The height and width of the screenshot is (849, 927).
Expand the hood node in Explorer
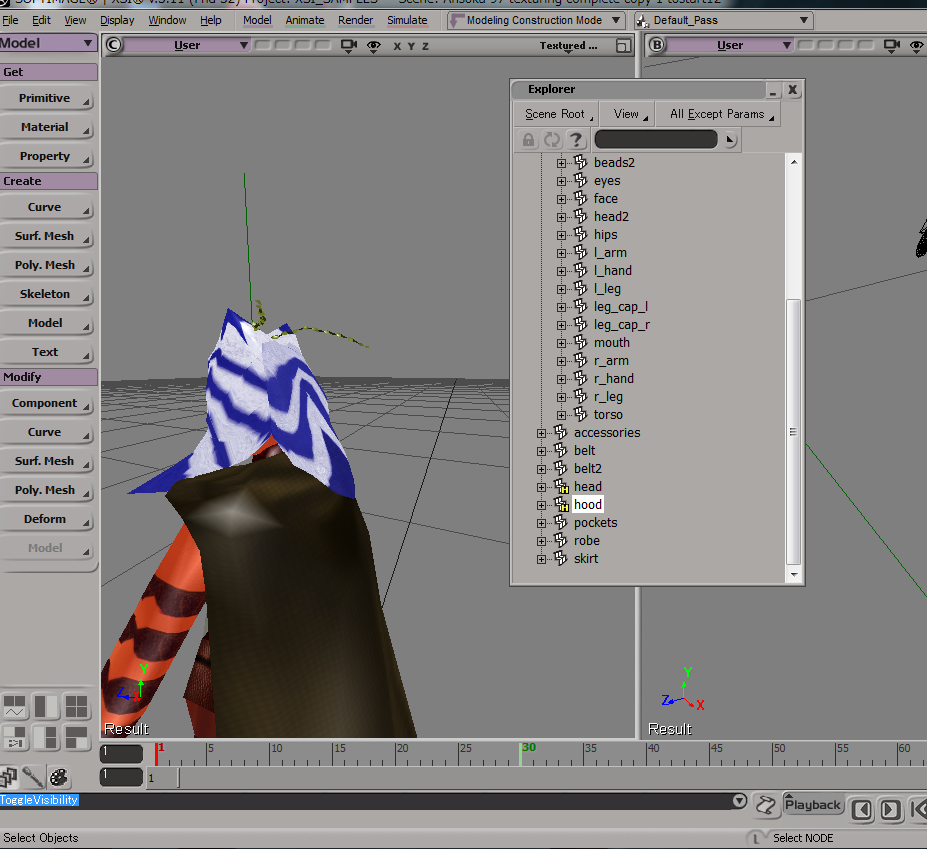[541, 505]
